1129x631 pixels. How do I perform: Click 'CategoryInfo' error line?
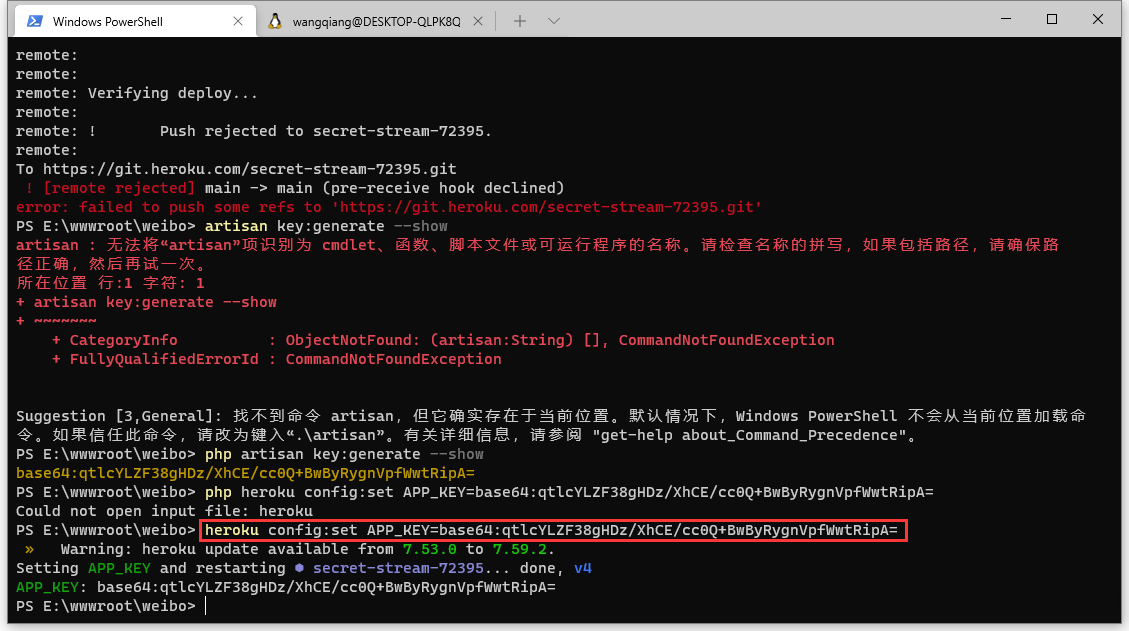pyautogui.click(x=443, y=340)
